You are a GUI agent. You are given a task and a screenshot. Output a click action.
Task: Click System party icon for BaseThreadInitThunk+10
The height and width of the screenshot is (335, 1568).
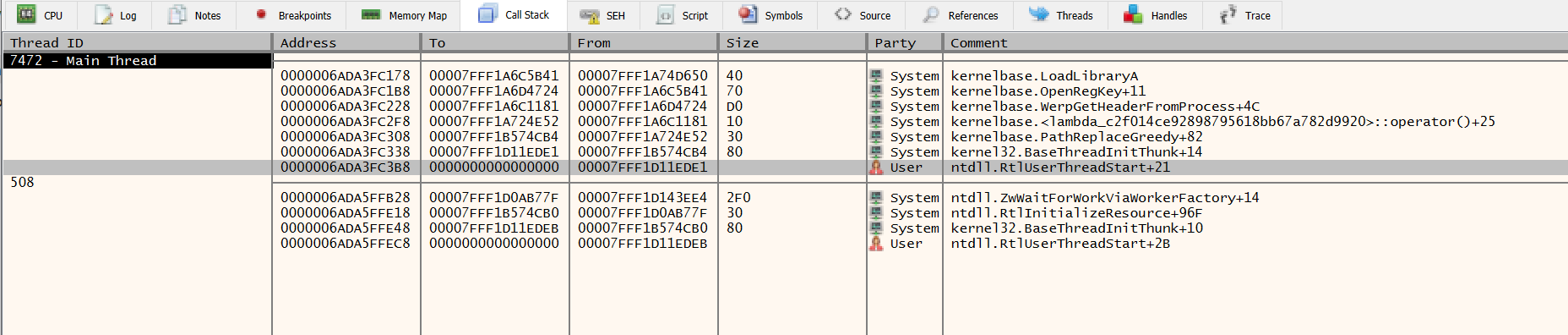click(876, 228)
